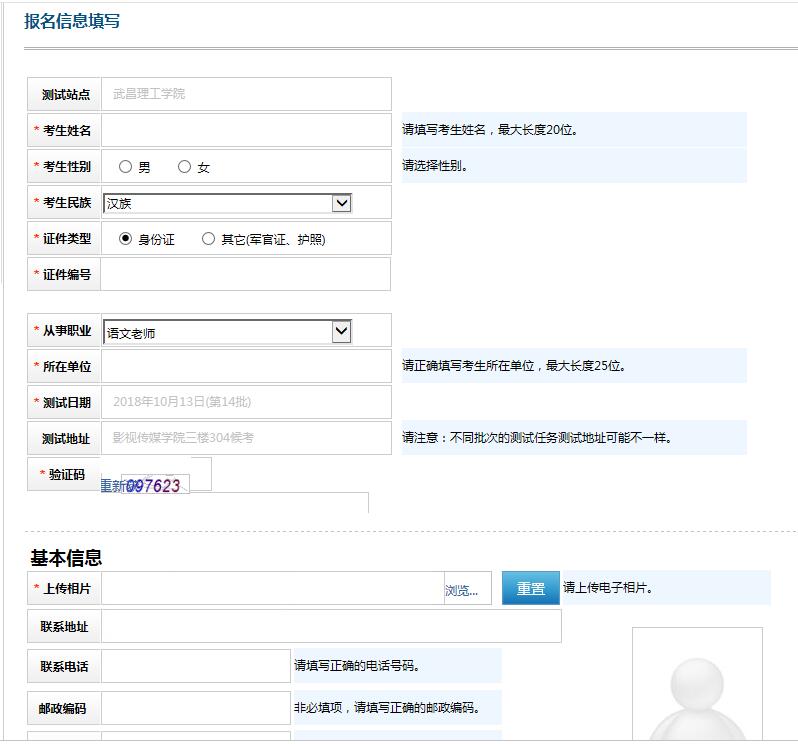Click into the 证件编号 input box

[246, 274]
